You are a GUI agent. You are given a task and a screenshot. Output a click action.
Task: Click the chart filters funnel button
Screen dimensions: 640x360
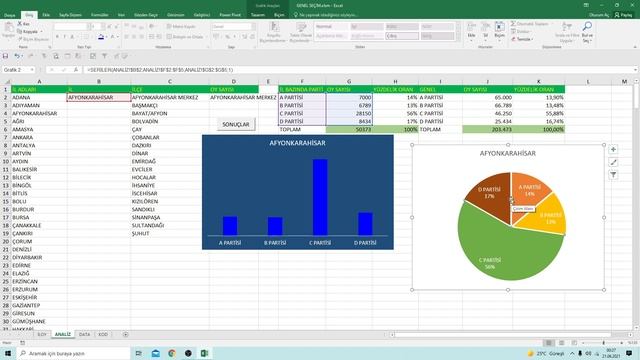(x=613, y=175)
